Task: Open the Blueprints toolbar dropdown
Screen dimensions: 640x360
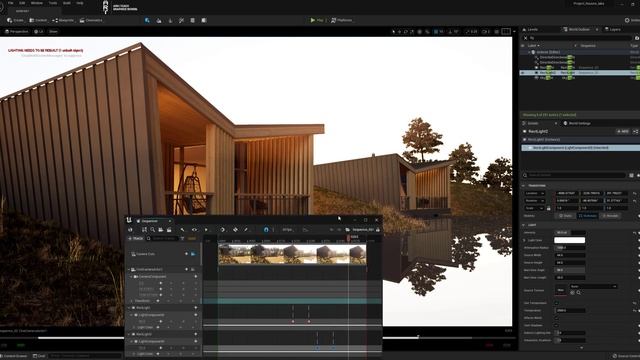Action: tap(63, 20)
